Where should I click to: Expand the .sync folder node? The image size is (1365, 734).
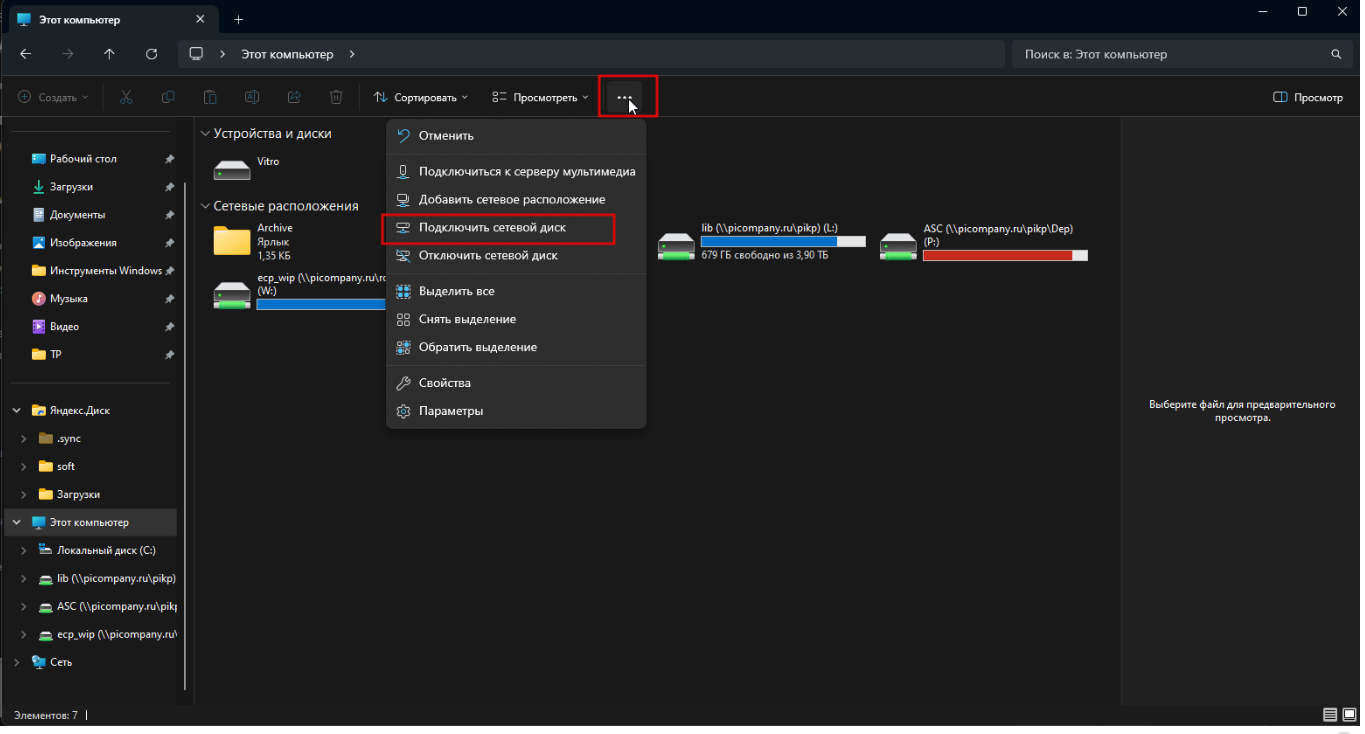click(x=25, y=439)
